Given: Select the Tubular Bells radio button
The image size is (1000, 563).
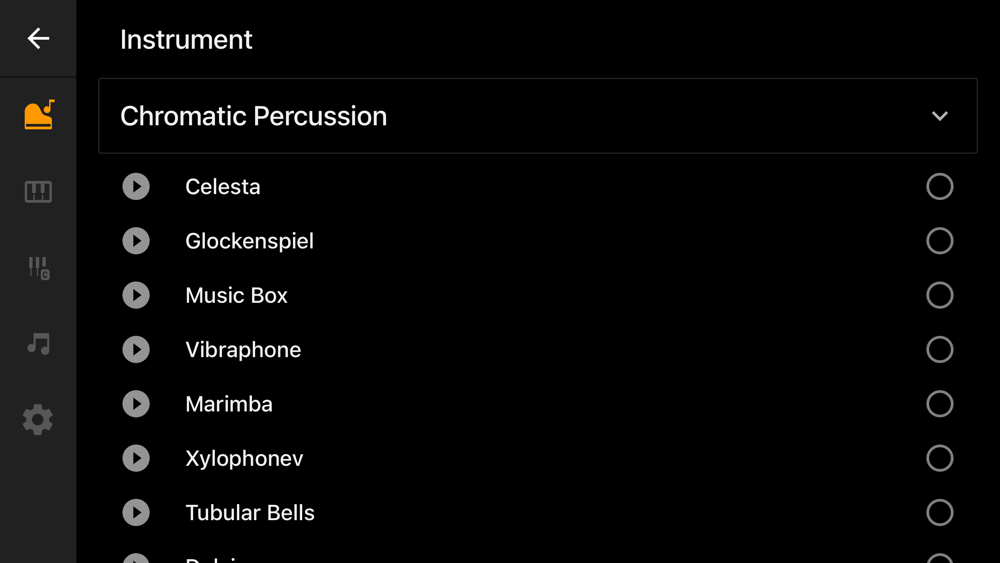Looking at the screenshot, I should click(x=939, y=512).
